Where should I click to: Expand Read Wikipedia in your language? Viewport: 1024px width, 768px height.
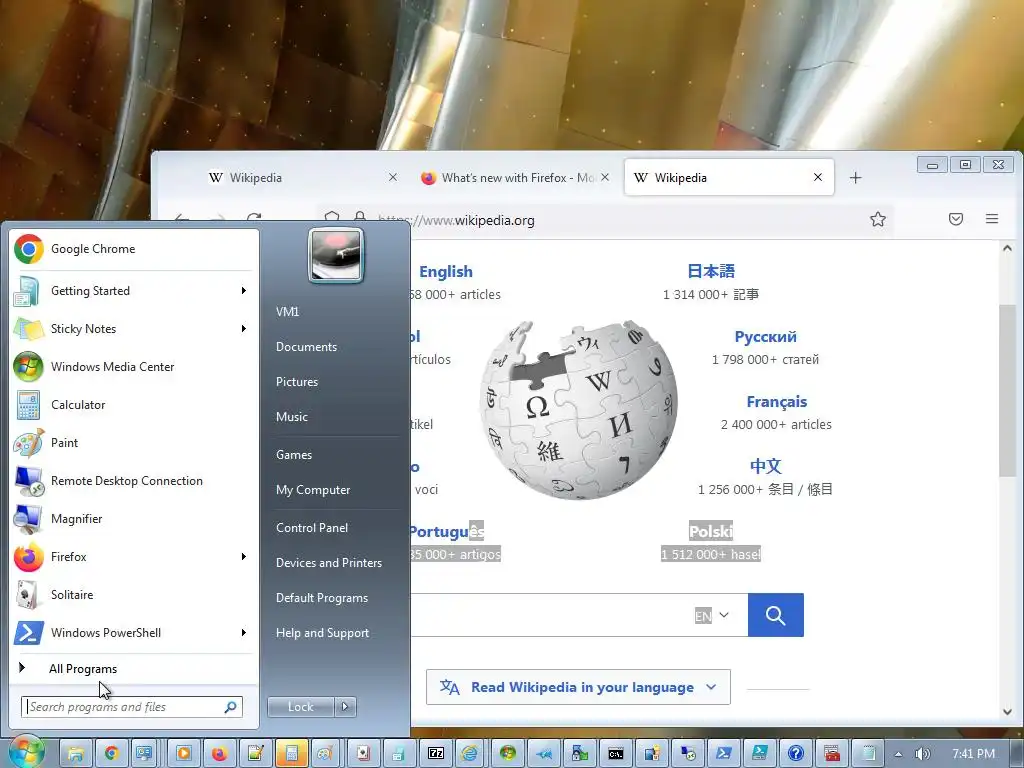click(x=578, y=687)
